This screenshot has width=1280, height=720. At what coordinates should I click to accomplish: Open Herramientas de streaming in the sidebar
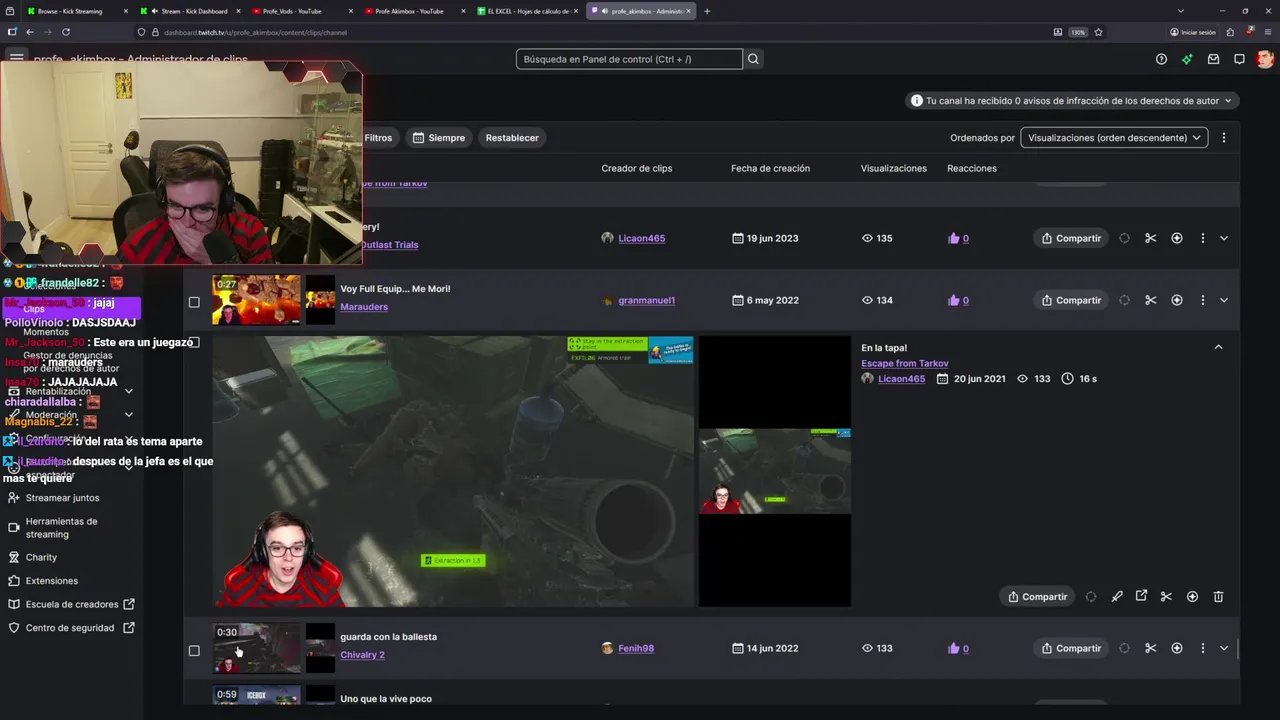click(61, 527)
